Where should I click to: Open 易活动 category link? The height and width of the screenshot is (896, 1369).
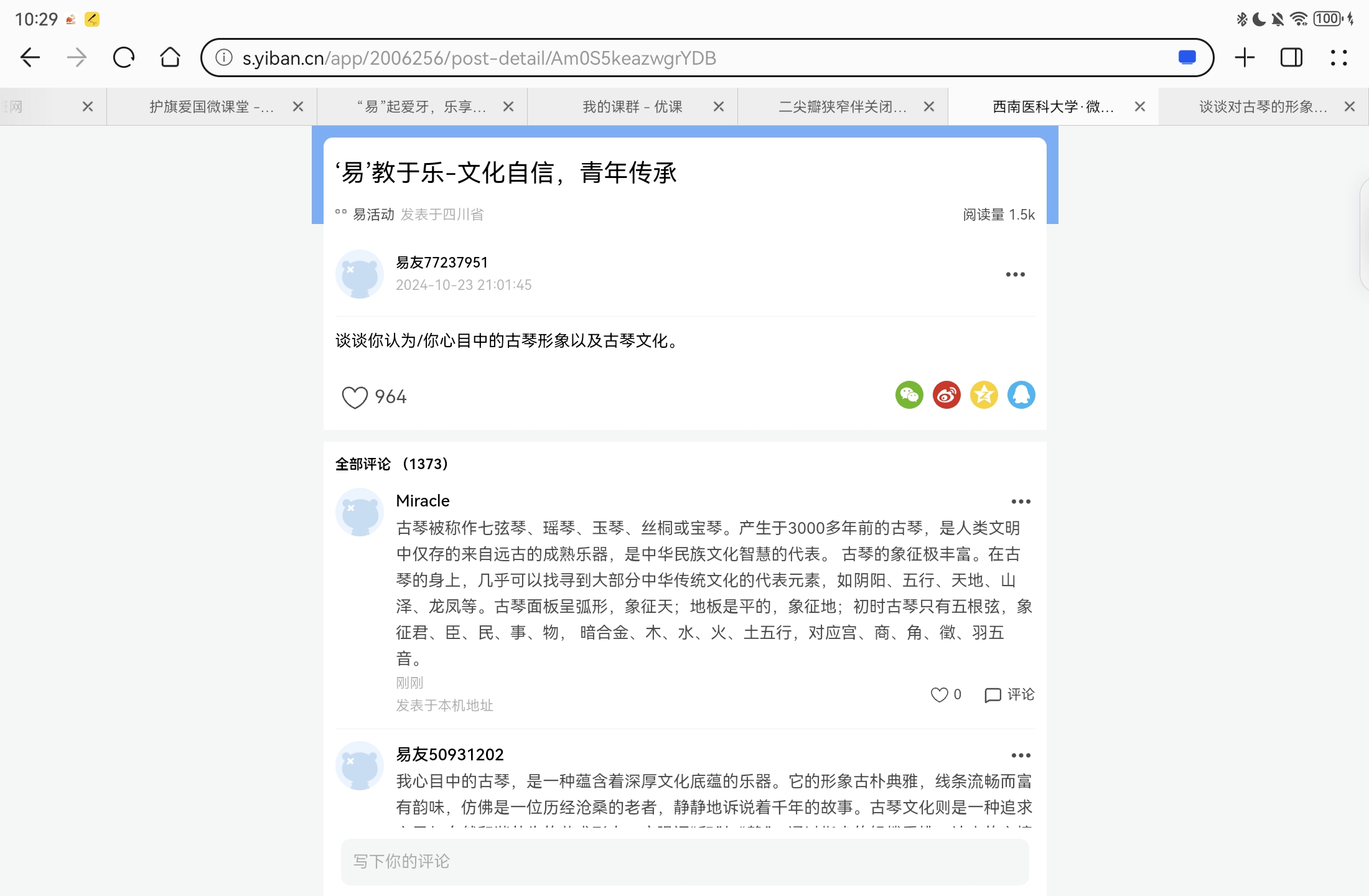373,215
